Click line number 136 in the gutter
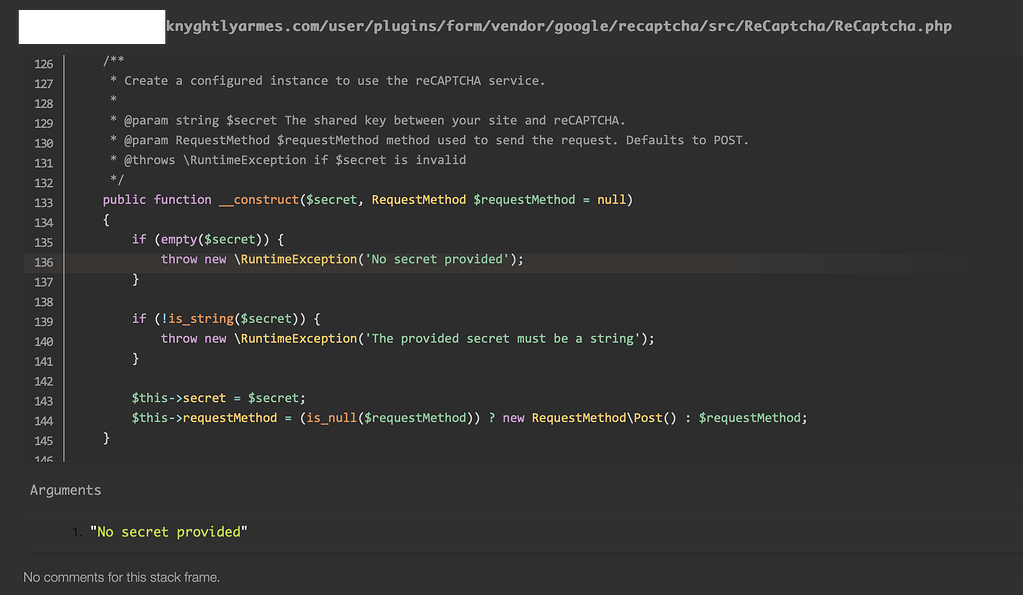This screenshot has width=1023, height=595. point(43,262)
